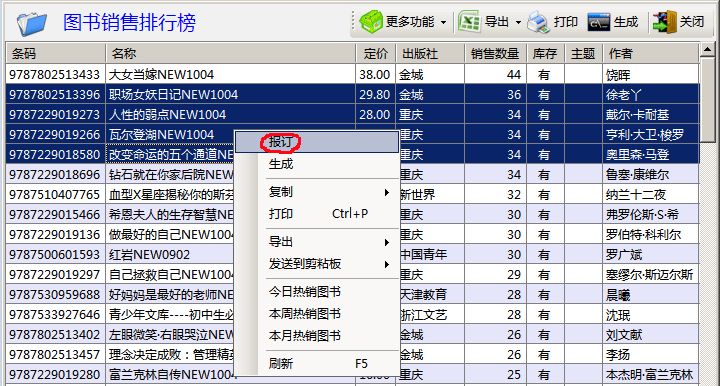Click the printer 打印 icon
The height and width of the screenshot is (386, 720).
tap(538, 22)
